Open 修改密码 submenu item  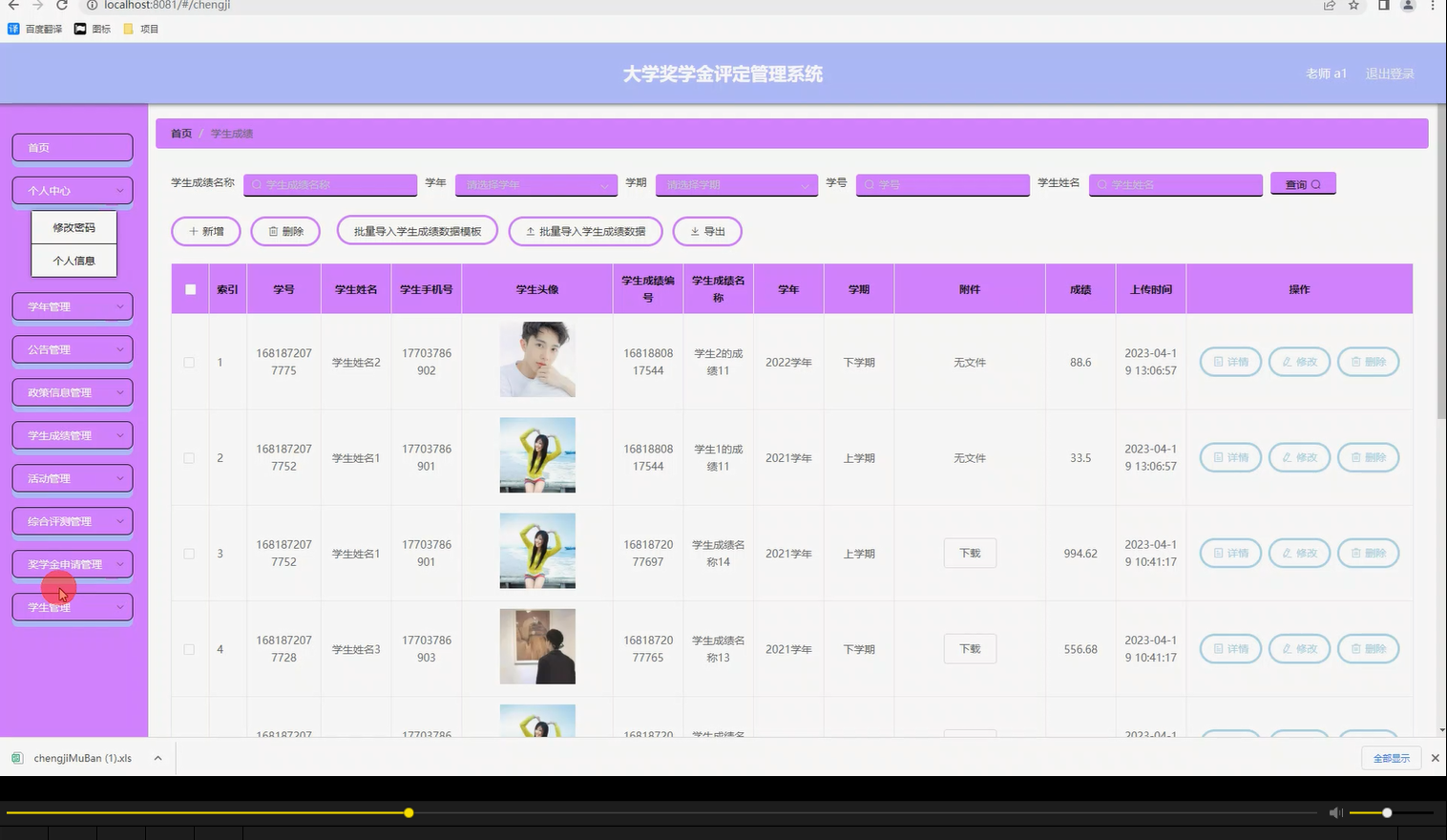coord(73,227)
